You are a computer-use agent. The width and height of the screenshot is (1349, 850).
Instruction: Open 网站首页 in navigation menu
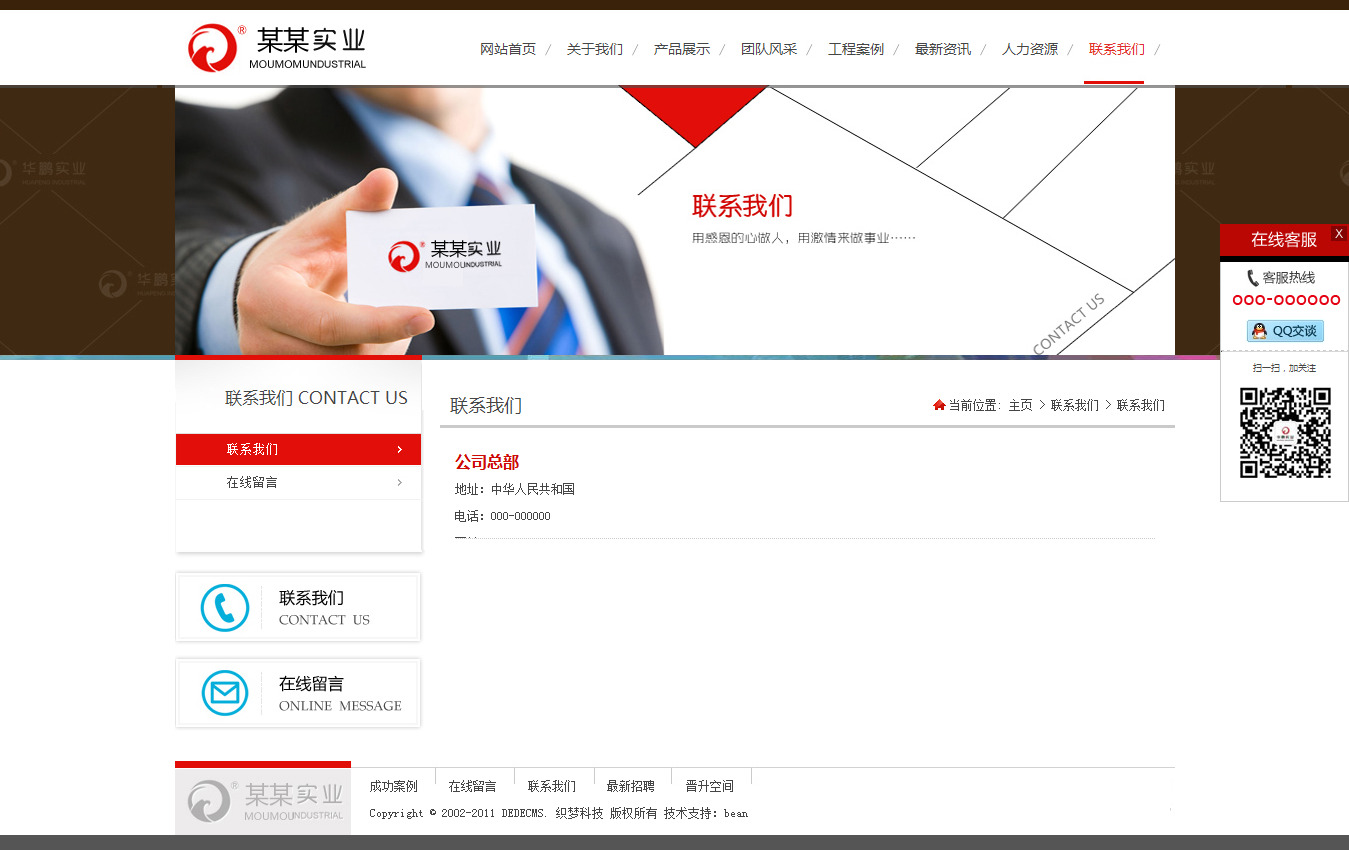(x=508, y=49)
